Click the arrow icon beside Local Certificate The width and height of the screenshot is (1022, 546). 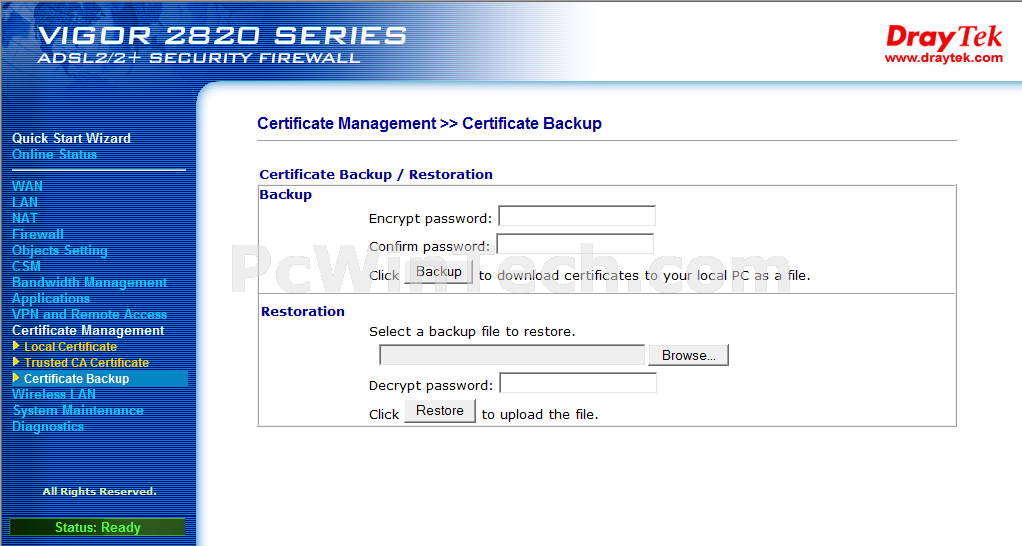coord(16,346)
